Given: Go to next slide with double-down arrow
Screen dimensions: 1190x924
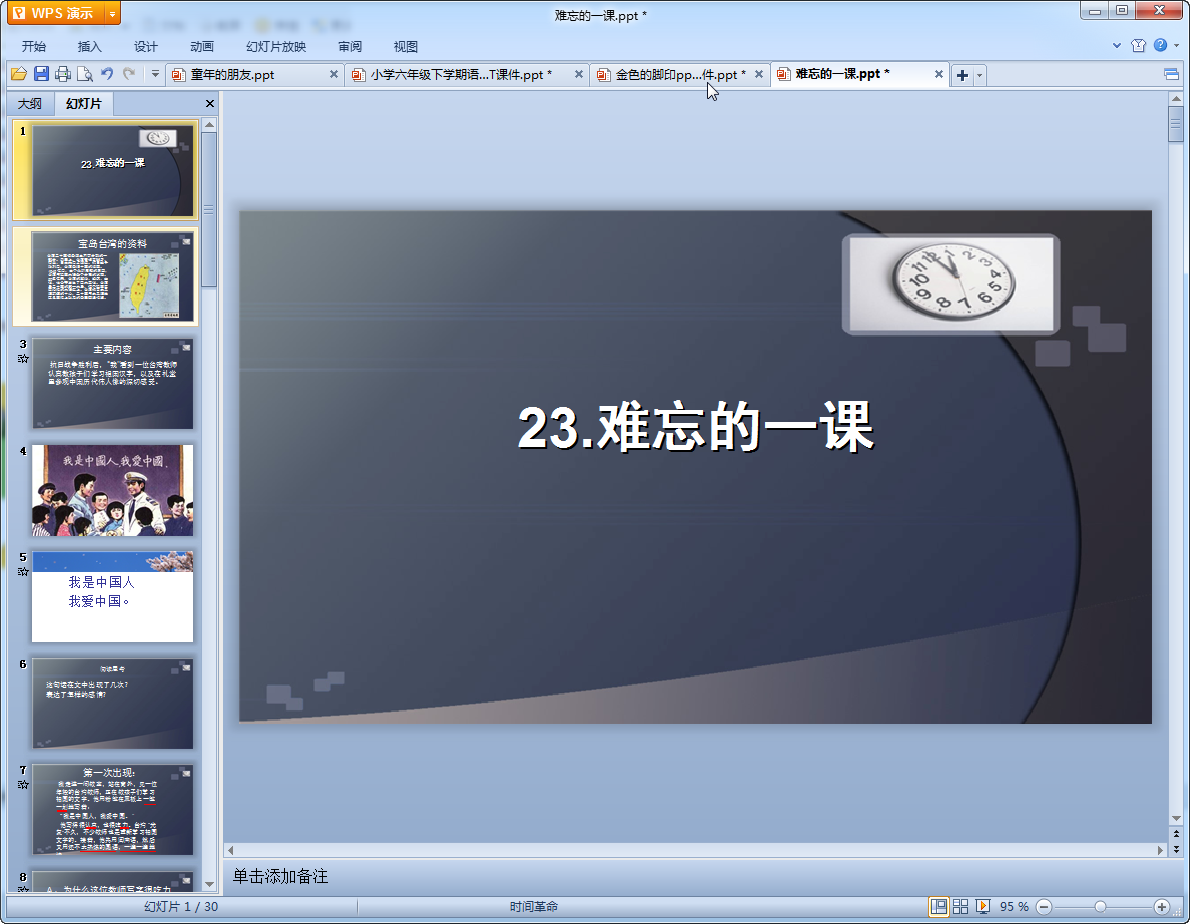Looking at the screenshot, I should 1176,849.
